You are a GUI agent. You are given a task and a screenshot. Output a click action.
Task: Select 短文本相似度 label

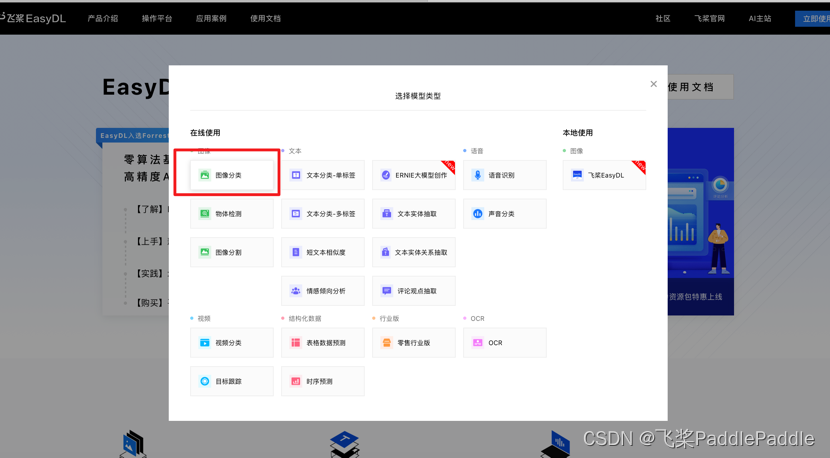(x=326, y=253)
